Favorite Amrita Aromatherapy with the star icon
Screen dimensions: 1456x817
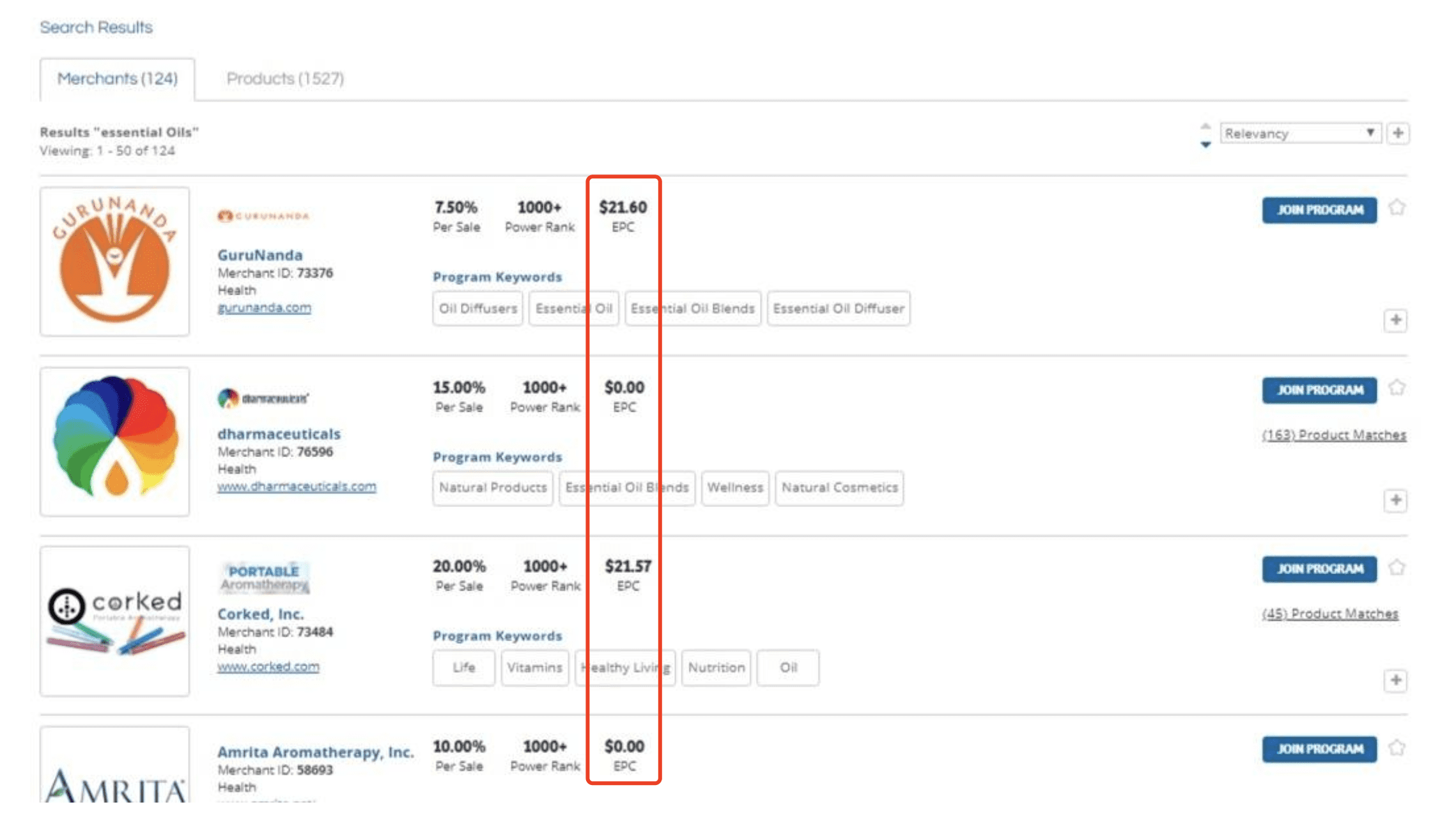(1397, 747)
